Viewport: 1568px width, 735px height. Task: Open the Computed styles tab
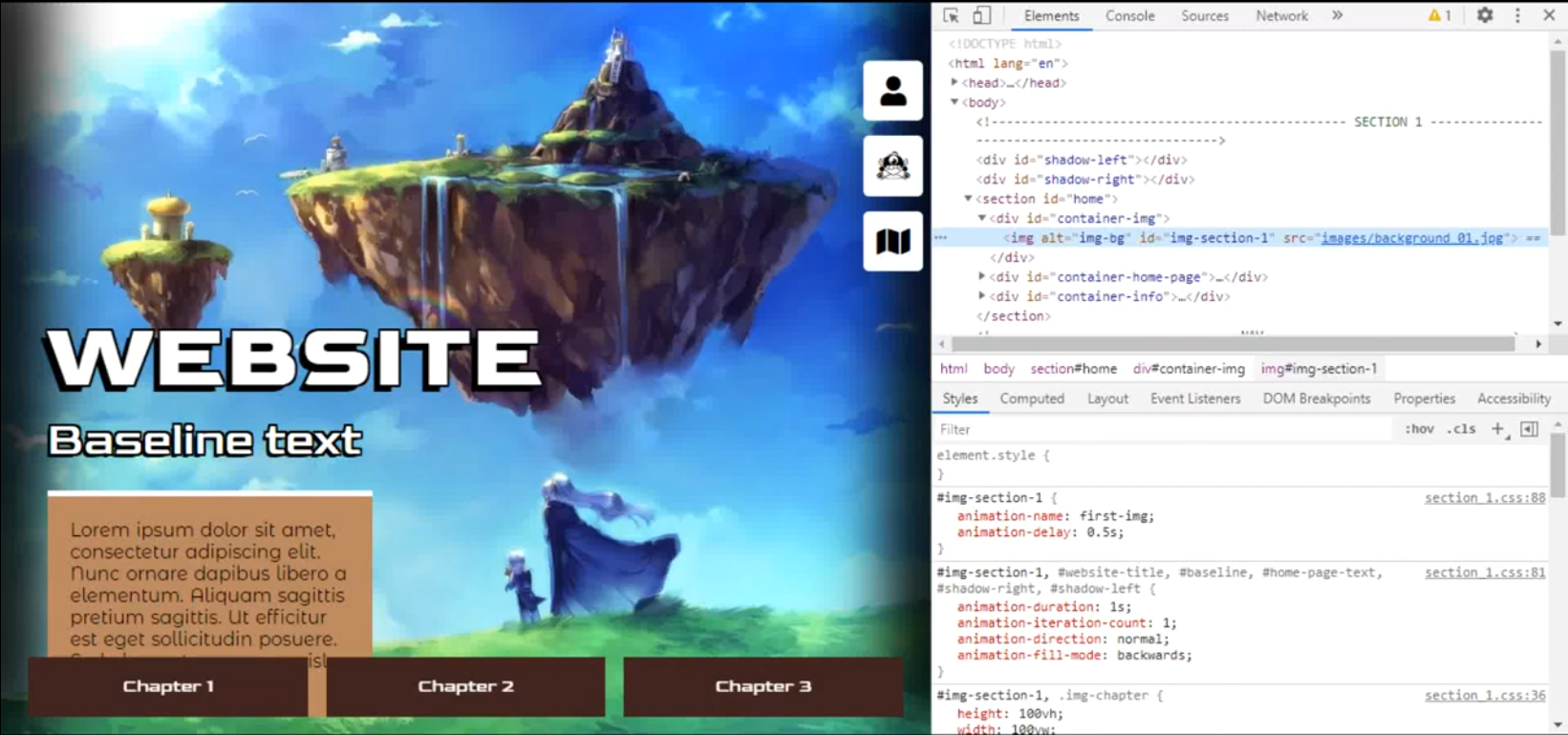[1032, 399]
